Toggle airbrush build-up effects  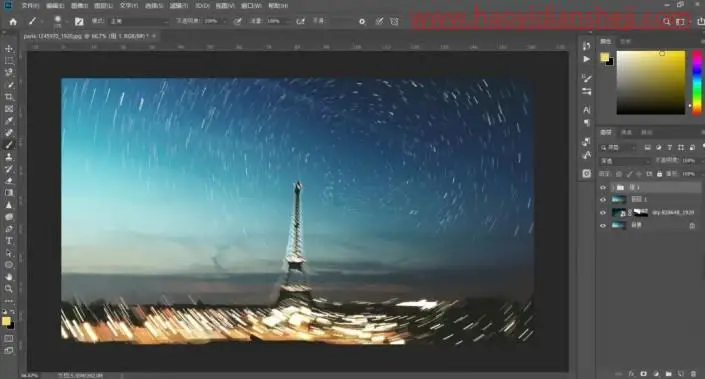pos(300,21)
